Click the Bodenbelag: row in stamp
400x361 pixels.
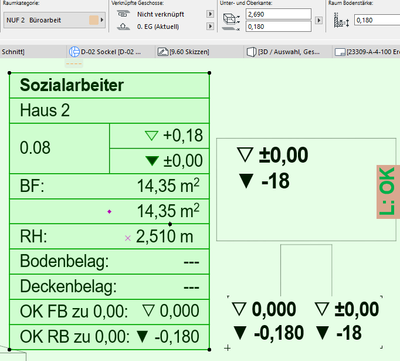(x=109, y=262)
